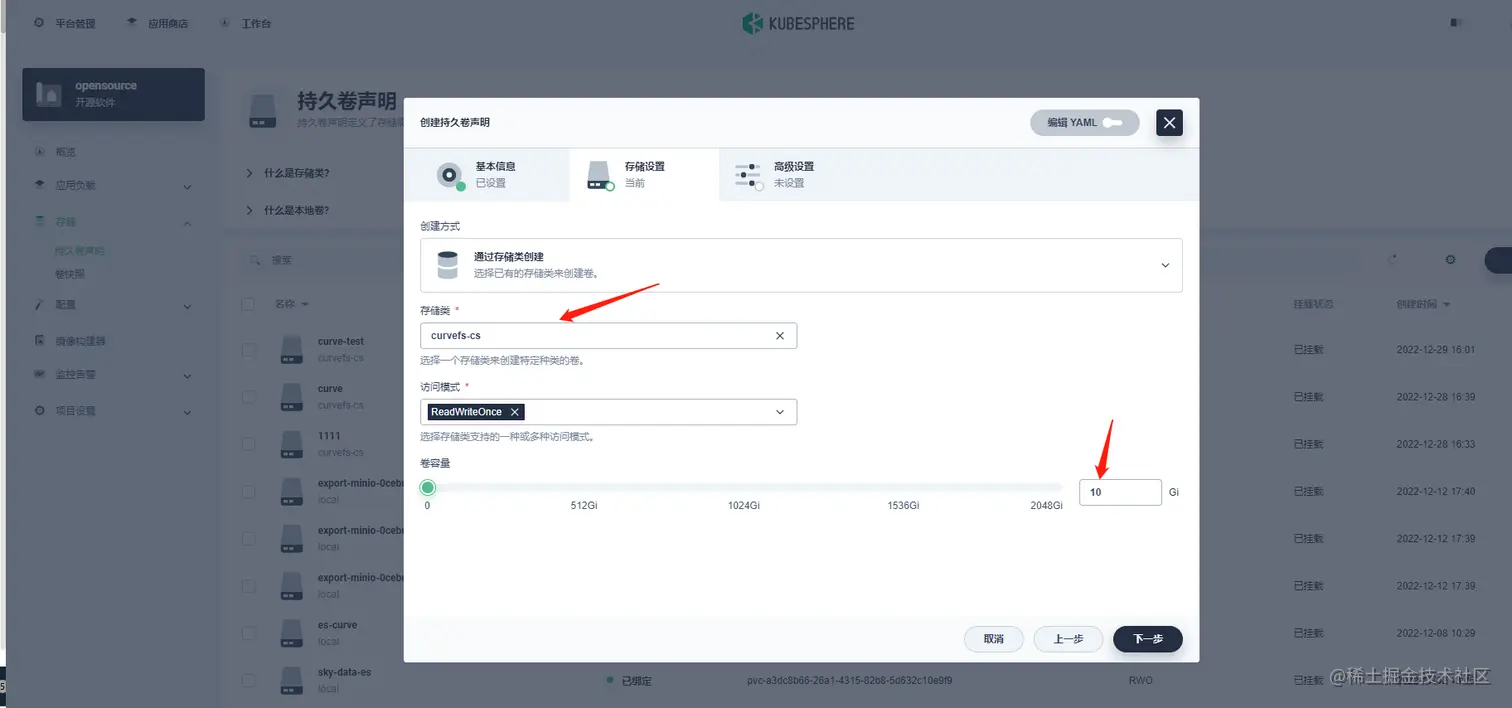Click the KubeSphere logo
Viewport: 1512px width, 708px height.
pyautogui.click(x=798, y=23)
